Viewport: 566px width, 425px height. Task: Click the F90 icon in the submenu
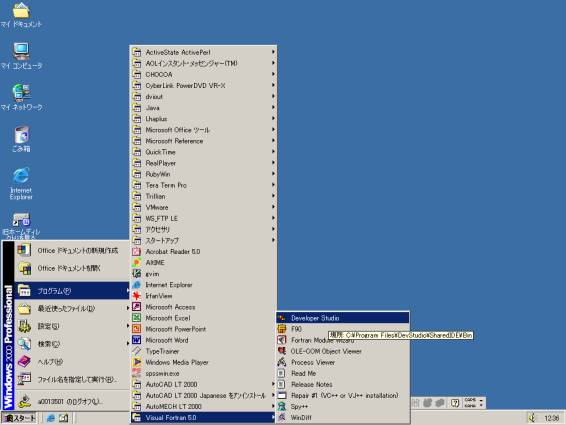tap(282, 329)
